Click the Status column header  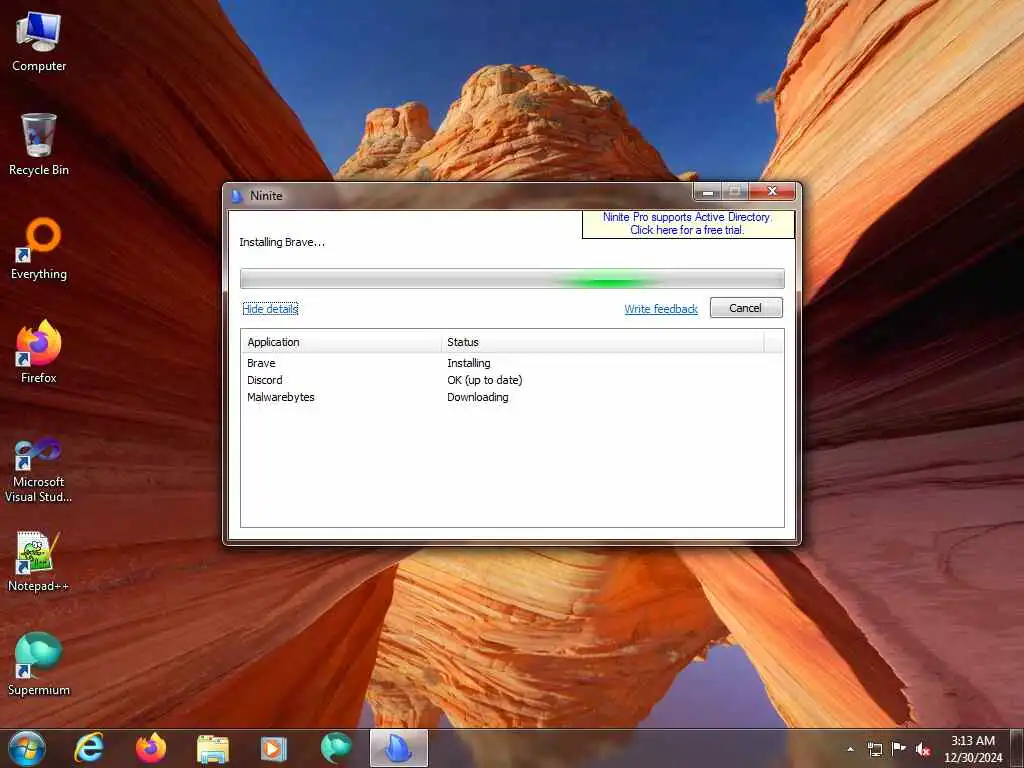602,342
